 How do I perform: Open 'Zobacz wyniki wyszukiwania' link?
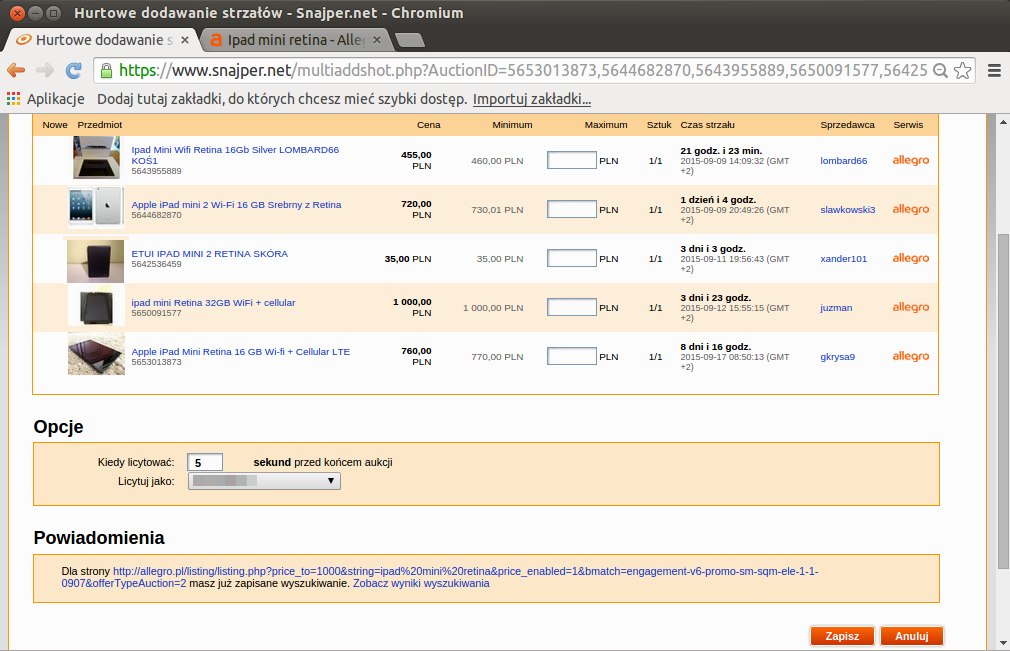point(421,583)
